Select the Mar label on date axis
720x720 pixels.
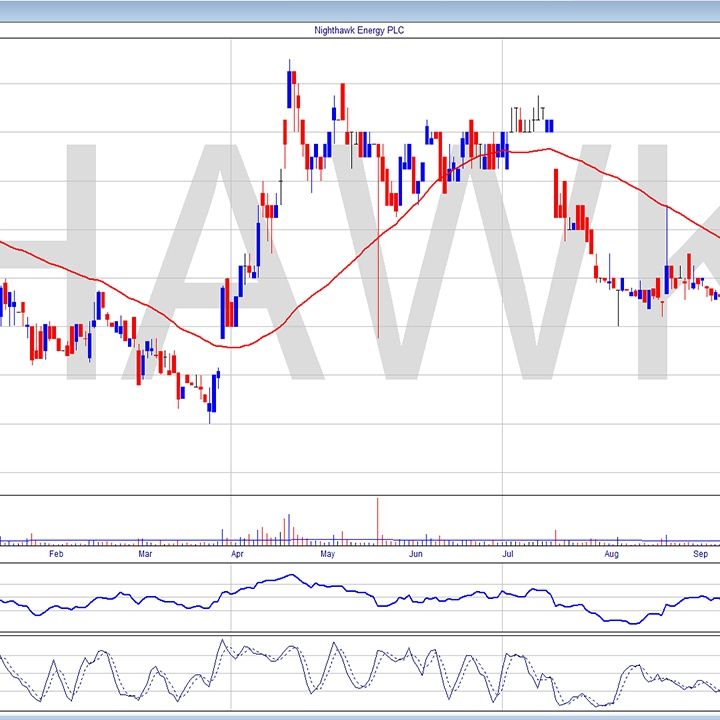[x=145, y=553]
